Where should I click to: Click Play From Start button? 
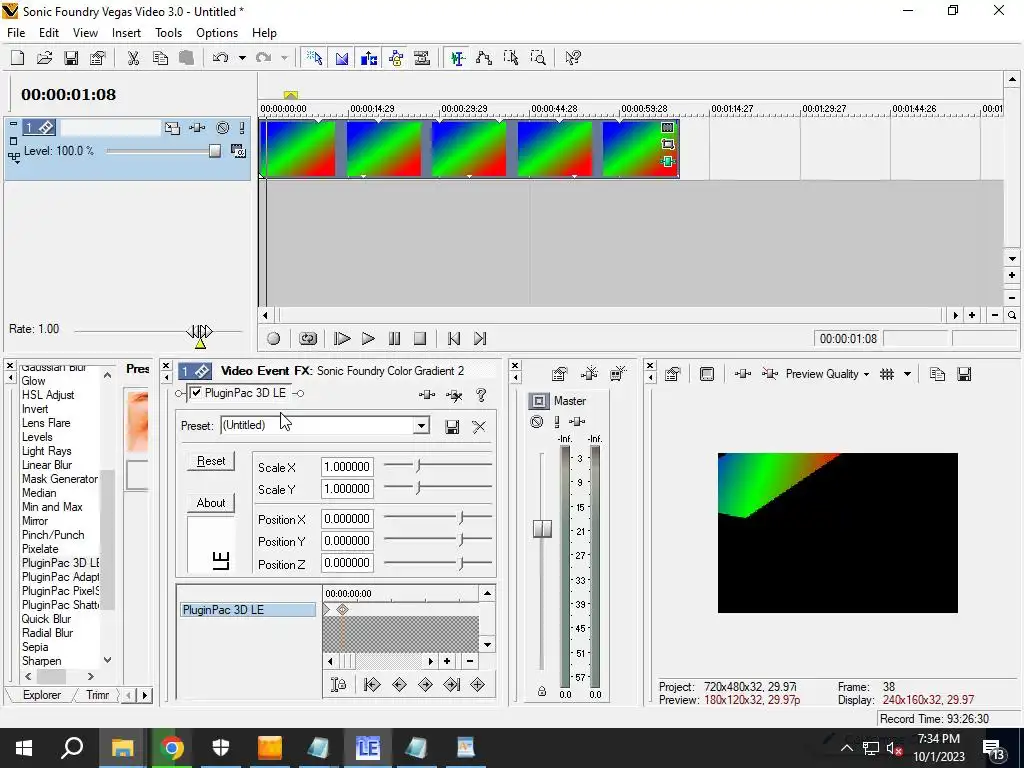pos(342,338)
